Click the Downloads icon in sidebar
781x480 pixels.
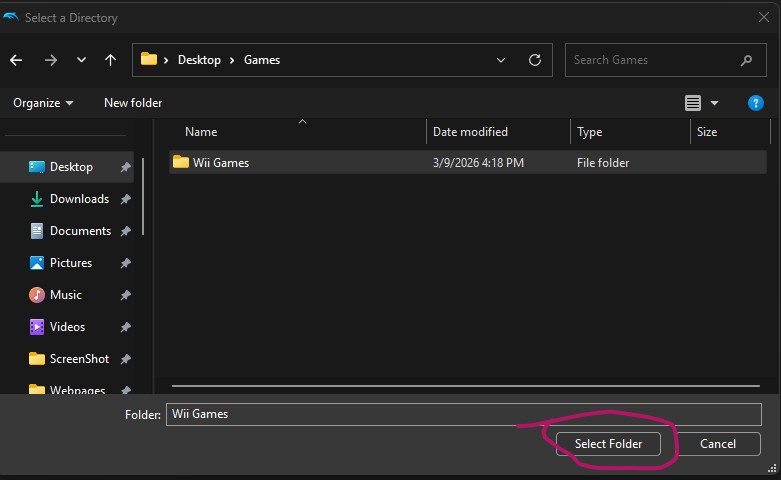click(x=37, y=199)
